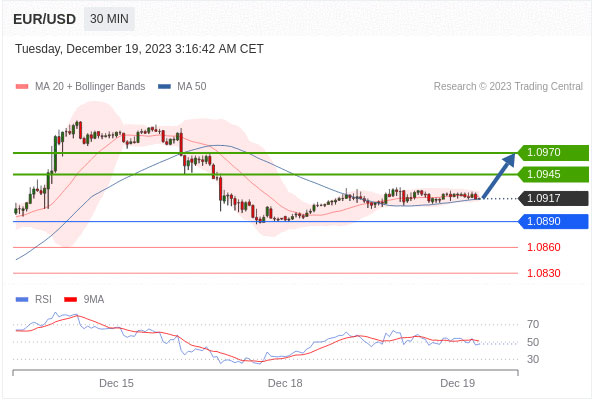Click the 9MA red legend swatch
595x404 pixels.
71,299
